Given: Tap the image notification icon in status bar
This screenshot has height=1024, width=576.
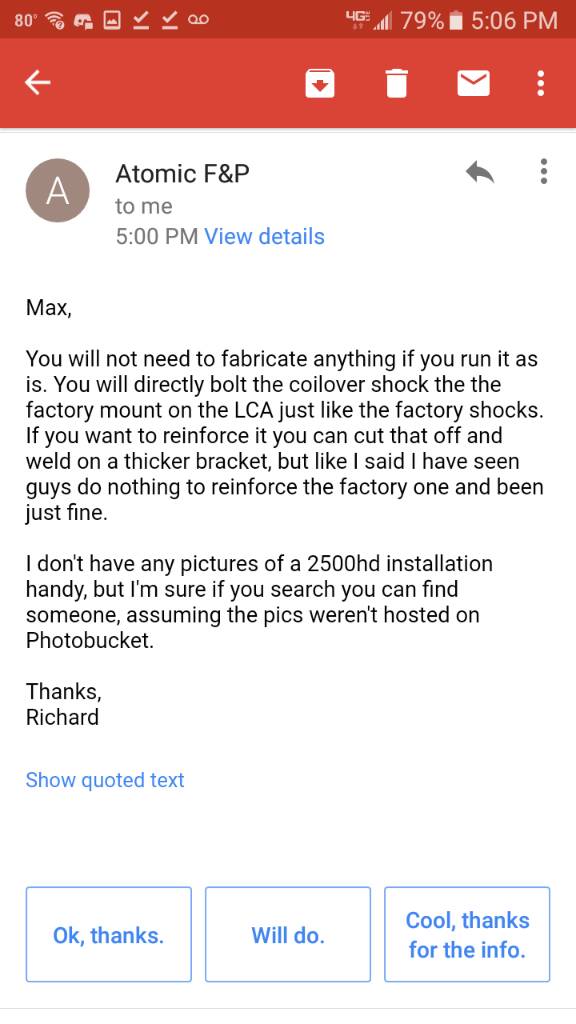Looking at the screenshot, I should point(113,20).
